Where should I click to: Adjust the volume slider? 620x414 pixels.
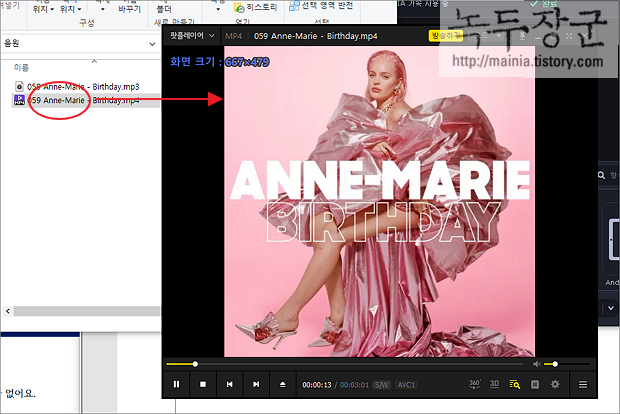coord(567,364)
